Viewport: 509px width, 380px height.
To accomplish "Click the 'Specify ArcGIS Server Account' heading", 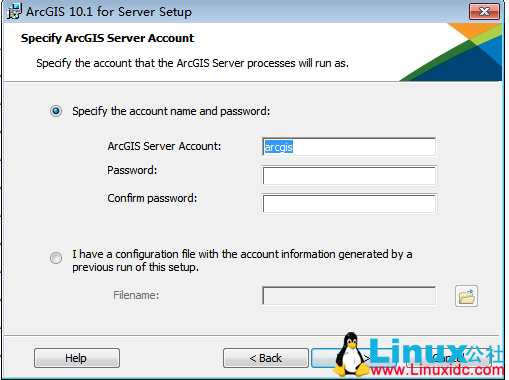I will [x=107, y=38].
